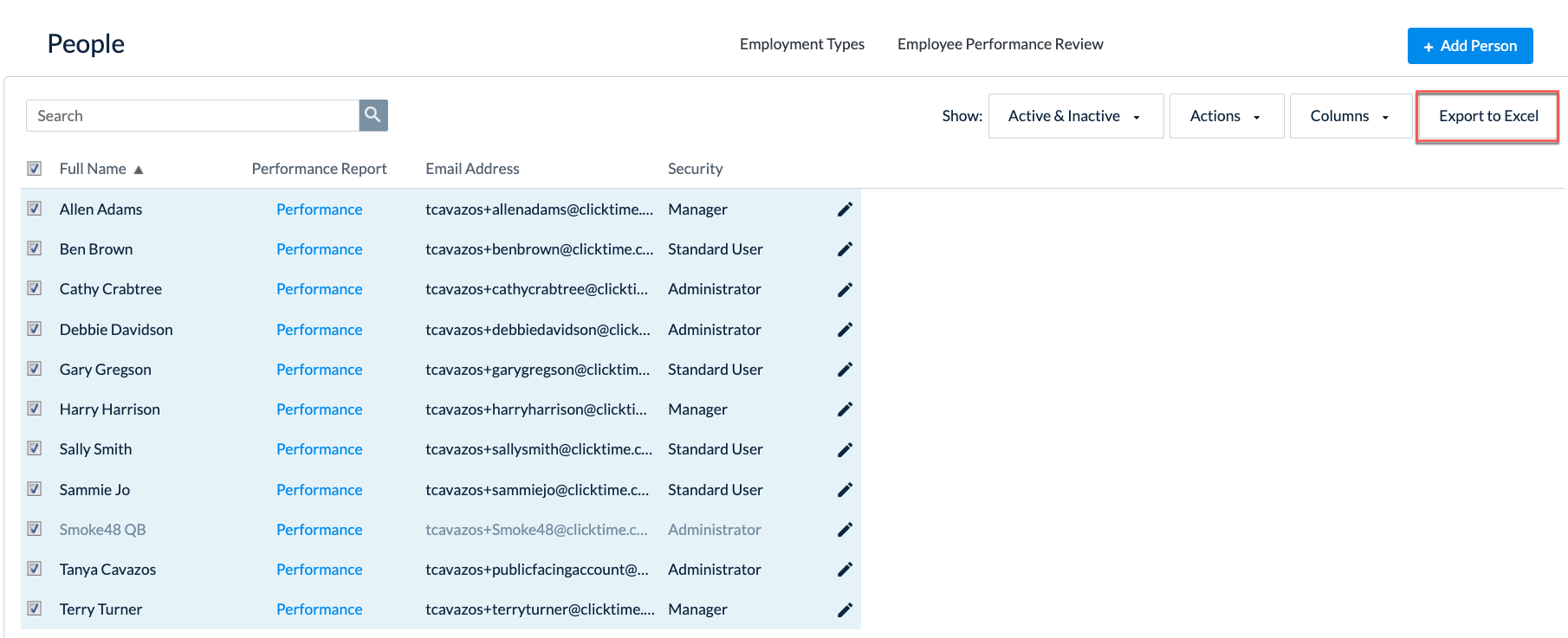Uncheck Tanya Cavazos row checkbox
This screenshot has height=638, width=1568.
tap(35, 569)
